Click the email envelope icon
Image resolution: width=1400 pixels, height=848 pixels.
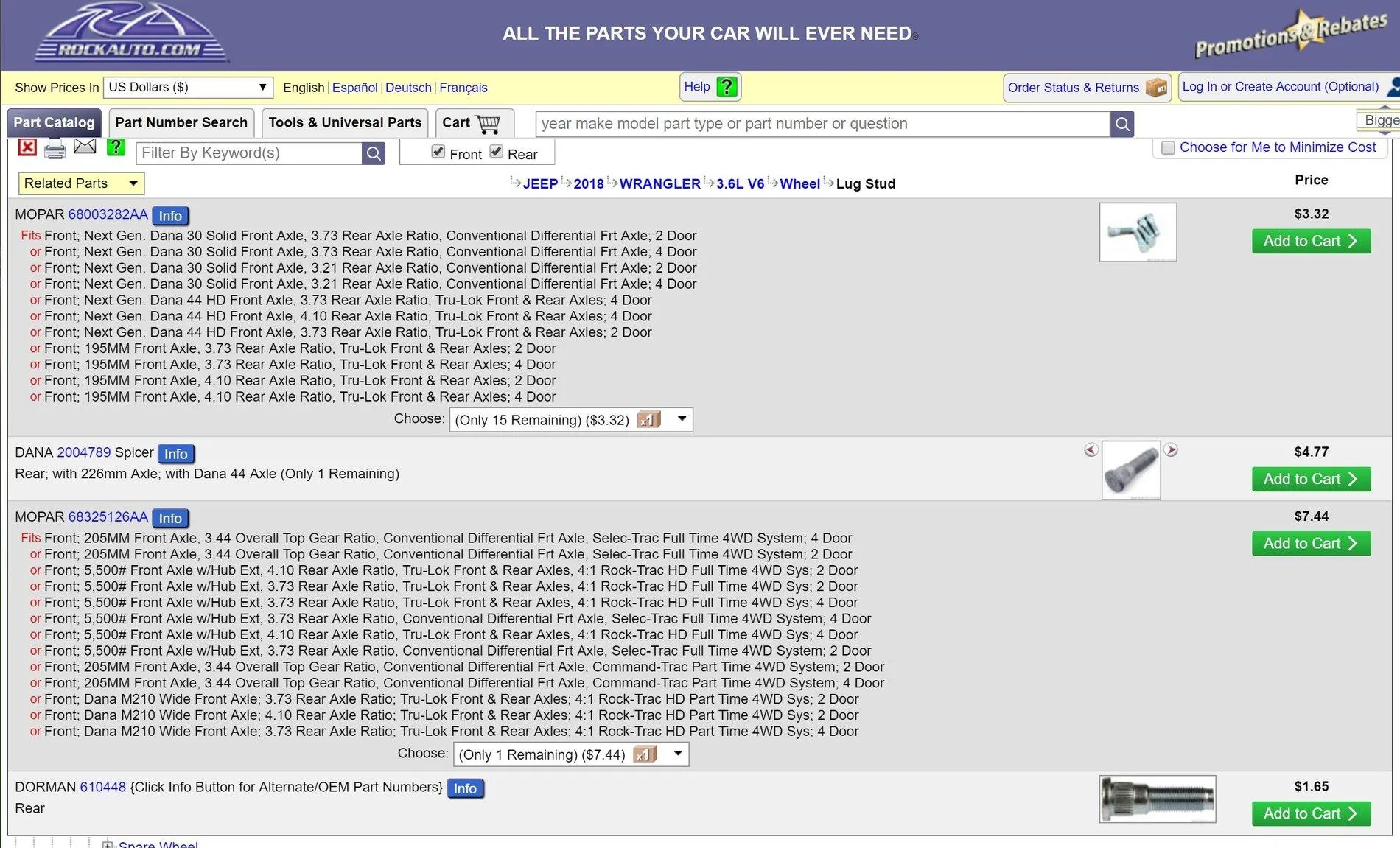(85, 147)
